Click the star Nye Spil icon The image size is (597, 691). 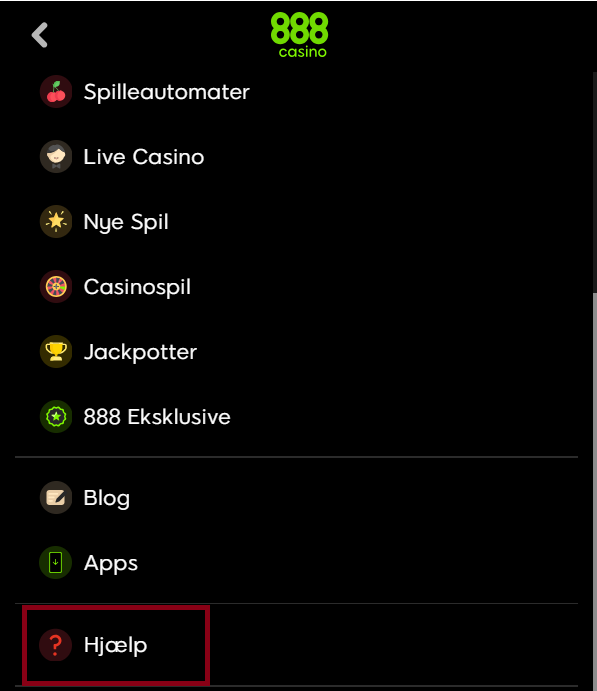coord(56,221)
